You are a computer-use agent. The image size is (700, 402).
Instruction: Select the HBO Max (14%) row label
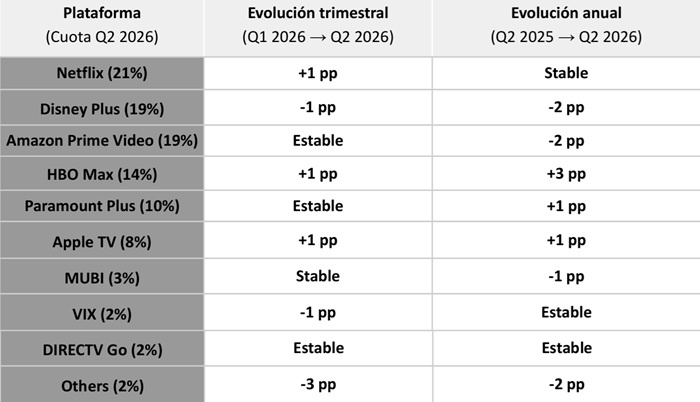click(x=102, y=173)
